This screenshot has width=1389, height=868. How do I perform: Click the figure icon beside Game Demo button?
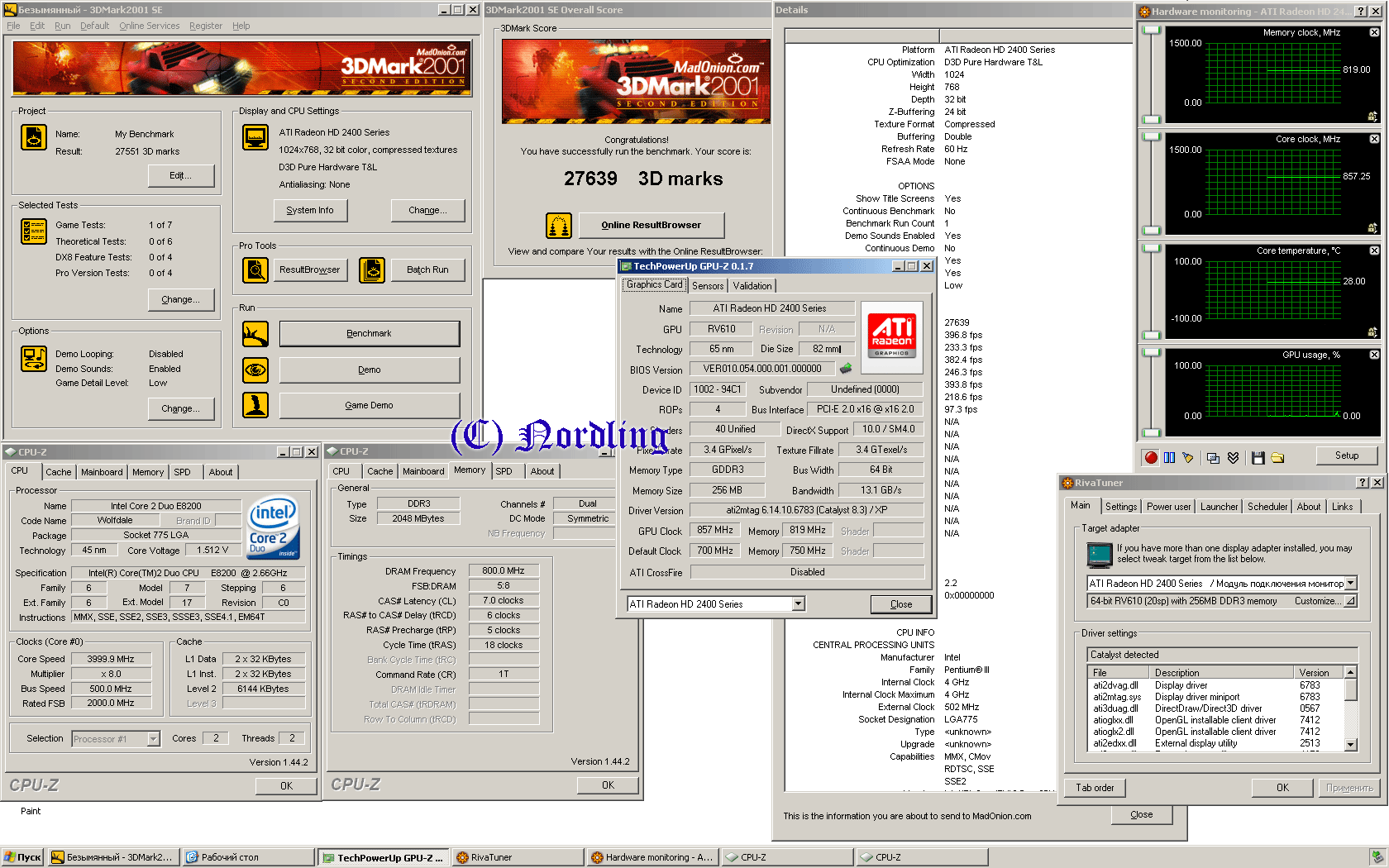tap(255, 405)
